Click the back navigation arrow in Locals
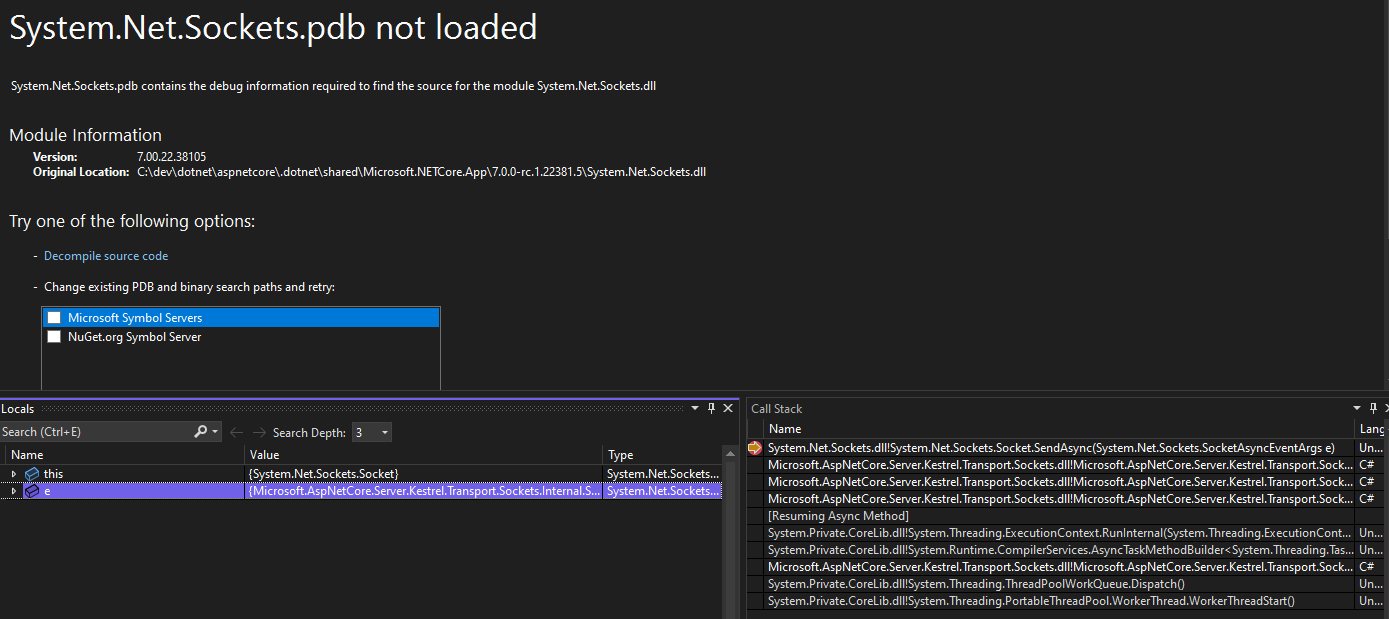1389x619 pixels. click(x=237, y=430)
